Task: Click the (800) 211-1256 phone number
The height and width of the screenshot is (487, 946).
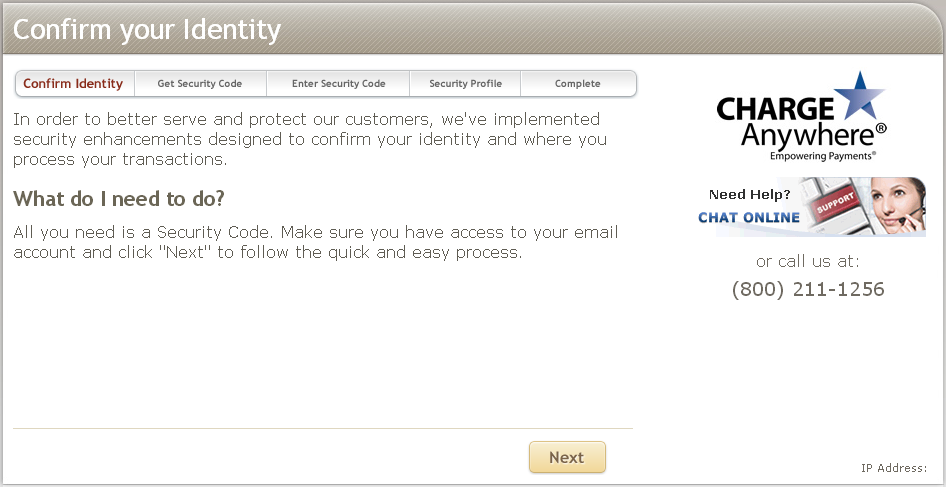Action: tap(808, 290)
